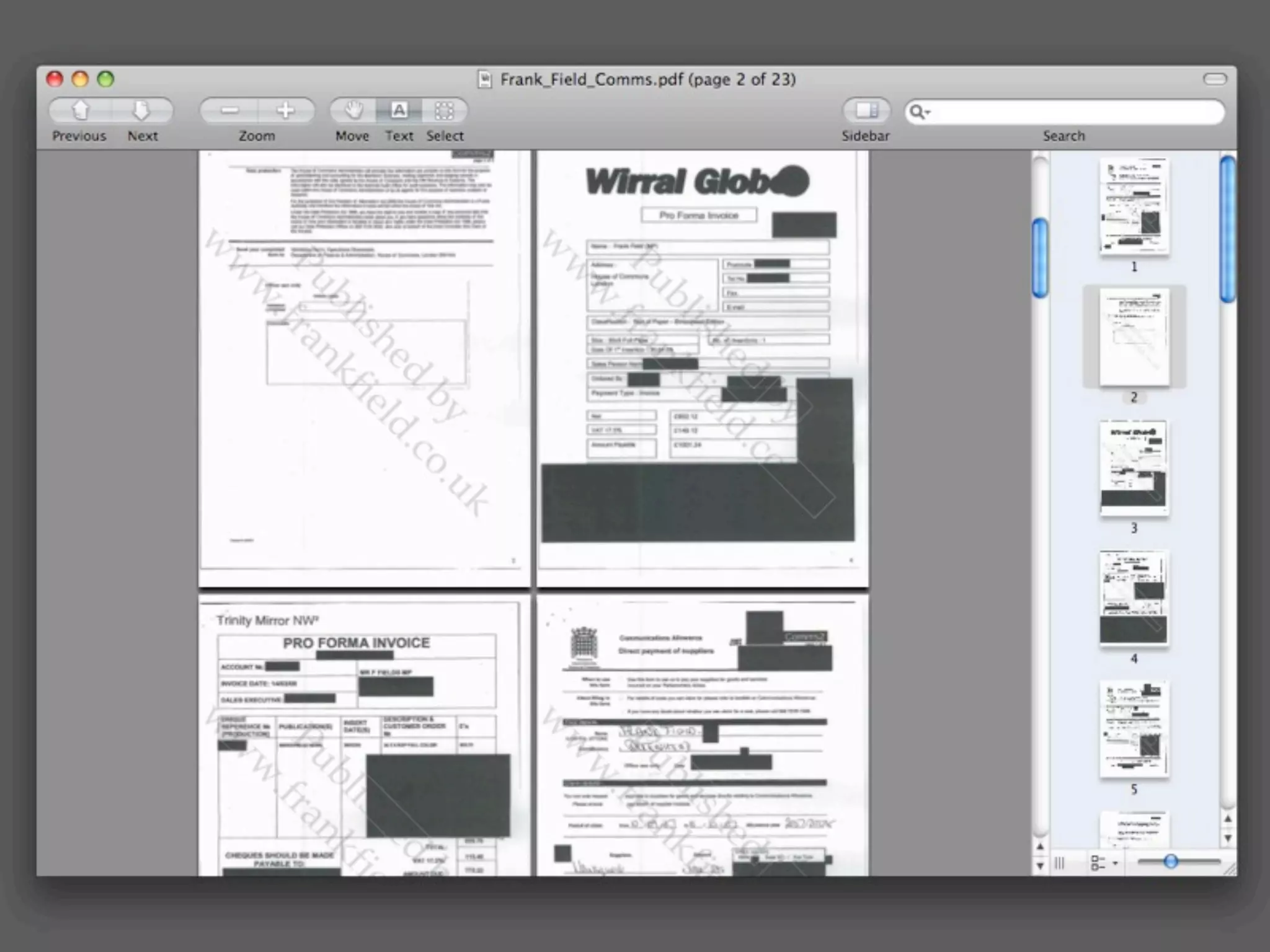Screen dimensions: 1270x952
Task: Open page 1 thumbnail in sidebar
Action: point(1134,207)
